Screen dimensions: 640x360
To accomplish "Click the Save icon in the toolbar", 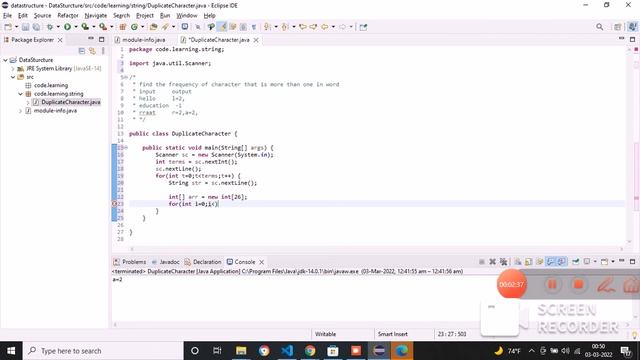I will coord(25,27).
